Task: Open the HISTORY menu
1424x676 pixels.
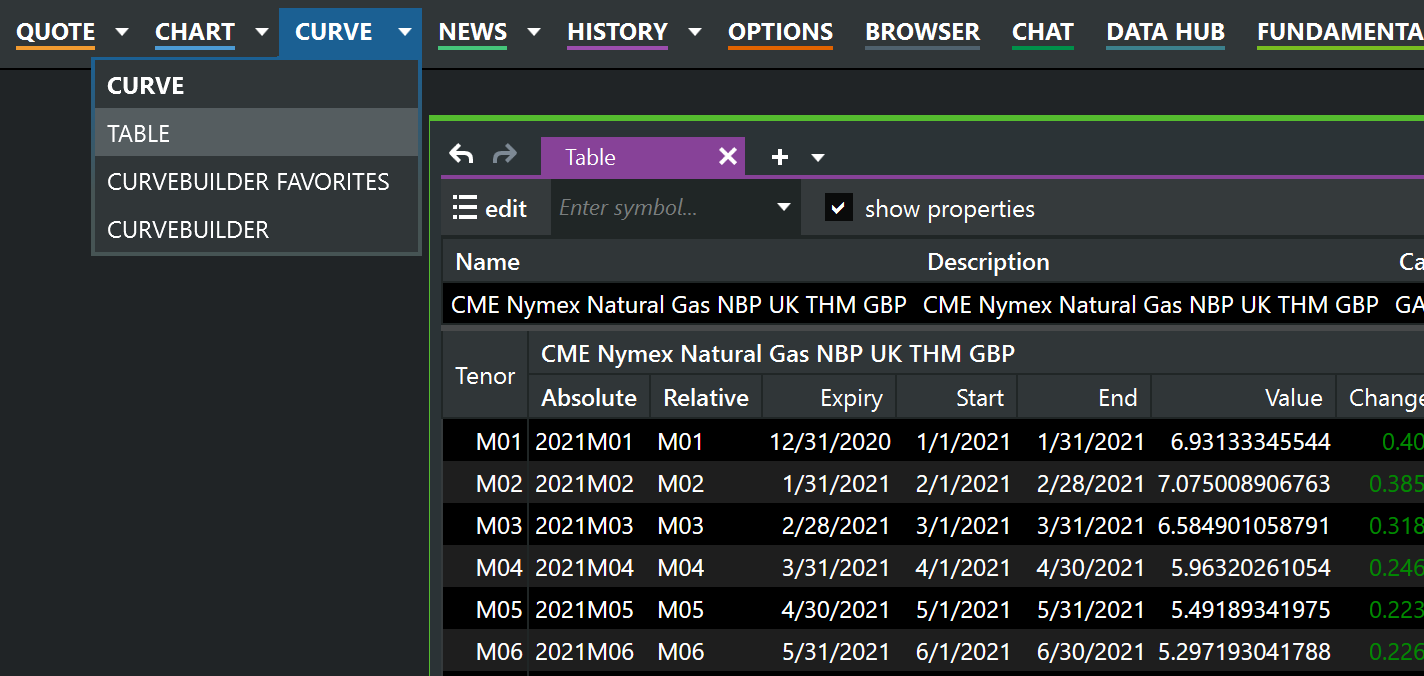Action: (617, 32)
